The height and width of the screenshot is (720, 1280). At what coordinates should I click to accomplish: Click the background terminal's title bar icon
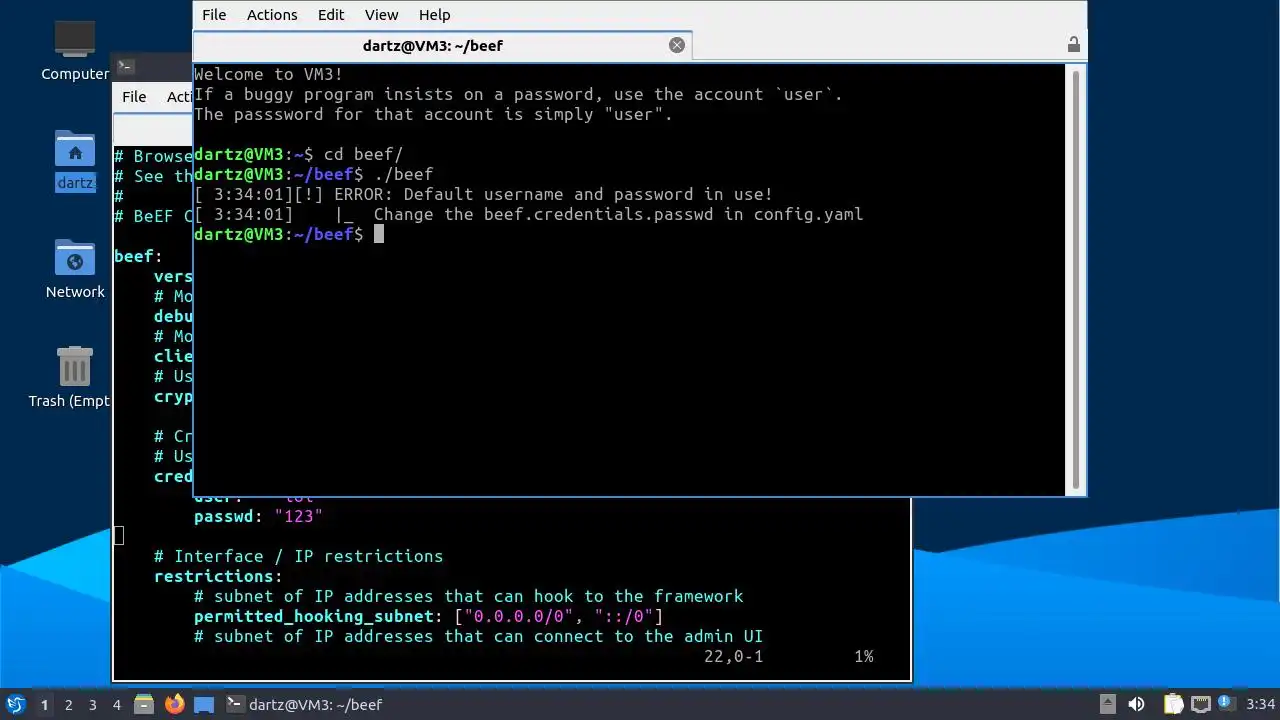coord(125,67)
